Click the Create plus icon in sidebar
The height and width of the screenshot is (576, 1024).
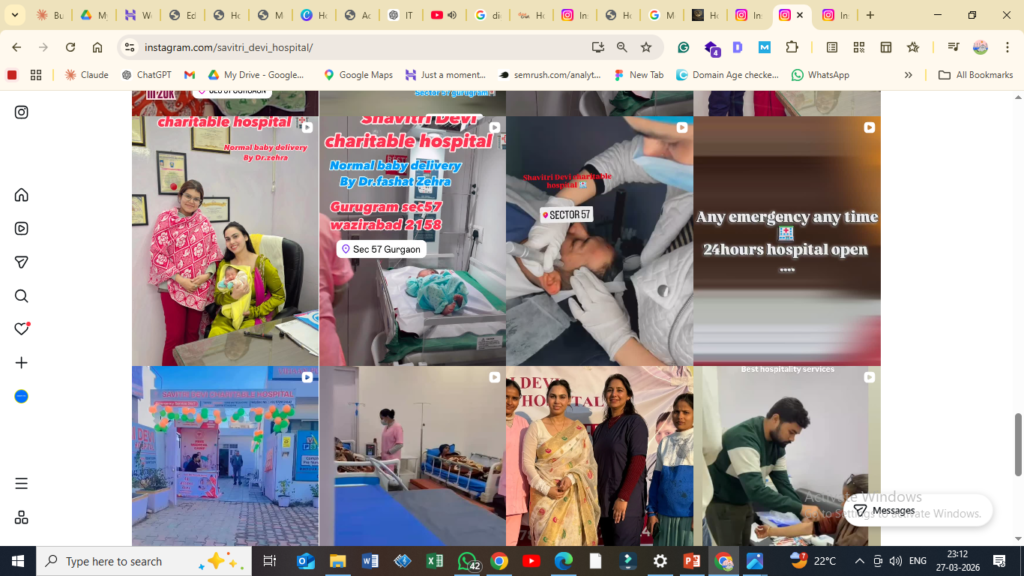pos(21,363)
